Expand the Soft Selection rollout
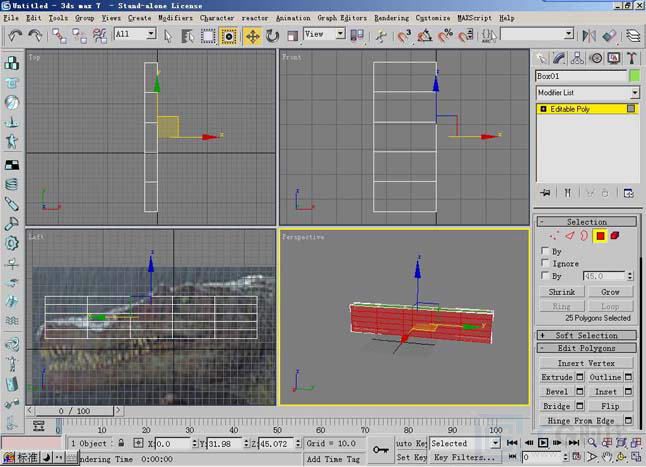This screenshot has width=646, height=467. pyautogui.click(x=586, y=335)
